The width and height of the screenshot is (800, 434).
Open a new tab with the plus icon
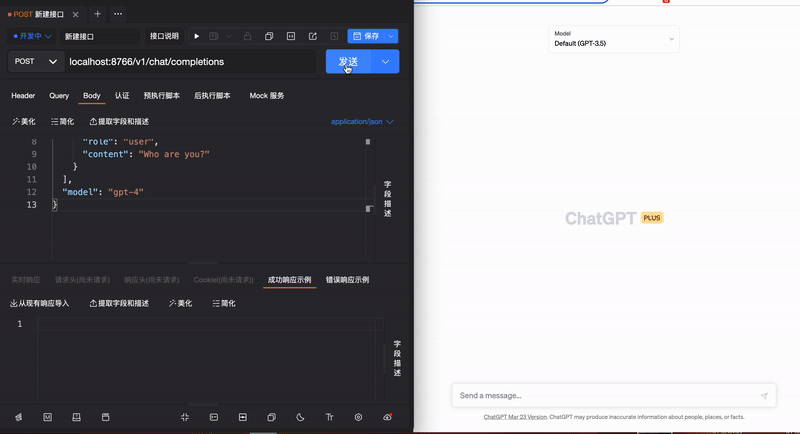(97, 14)
